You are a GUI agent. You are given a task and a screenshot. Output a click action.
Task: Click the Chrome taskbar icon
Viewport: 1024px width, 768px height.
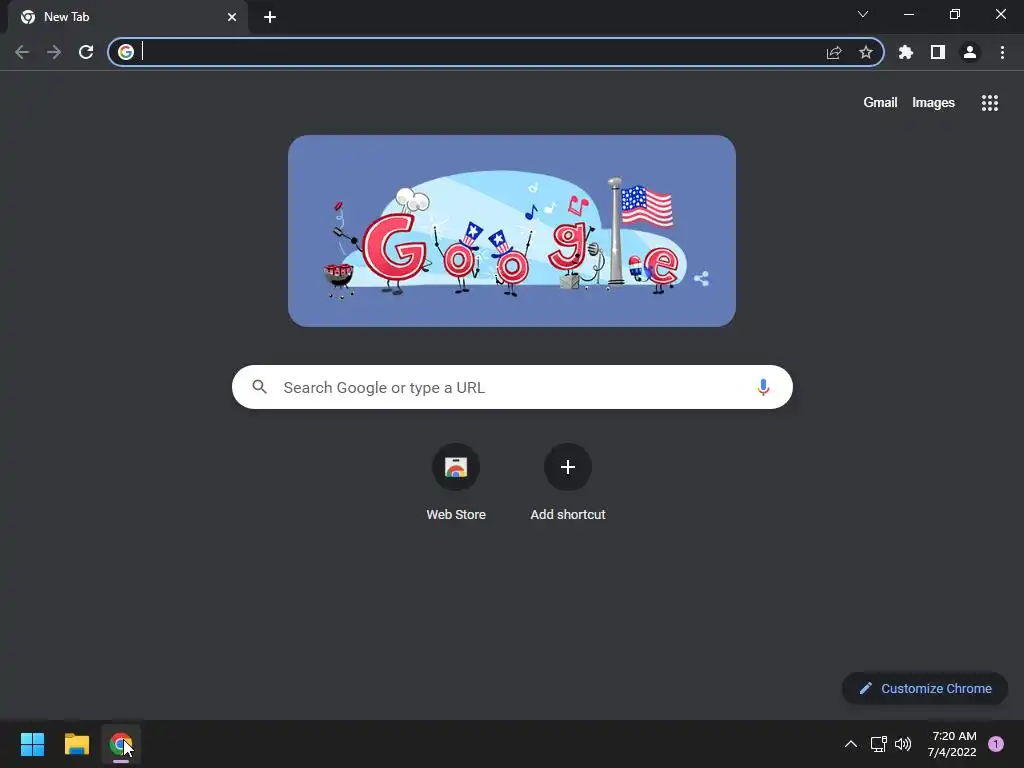121,744
